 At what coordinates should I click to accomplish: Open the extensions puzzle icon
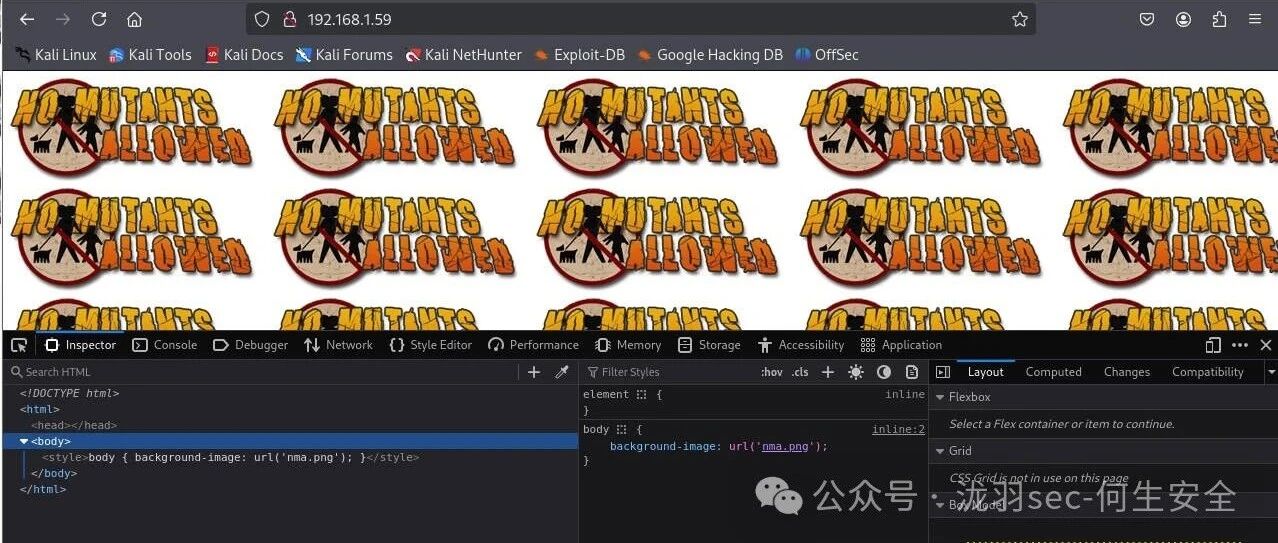click(x=1219, y=19)
